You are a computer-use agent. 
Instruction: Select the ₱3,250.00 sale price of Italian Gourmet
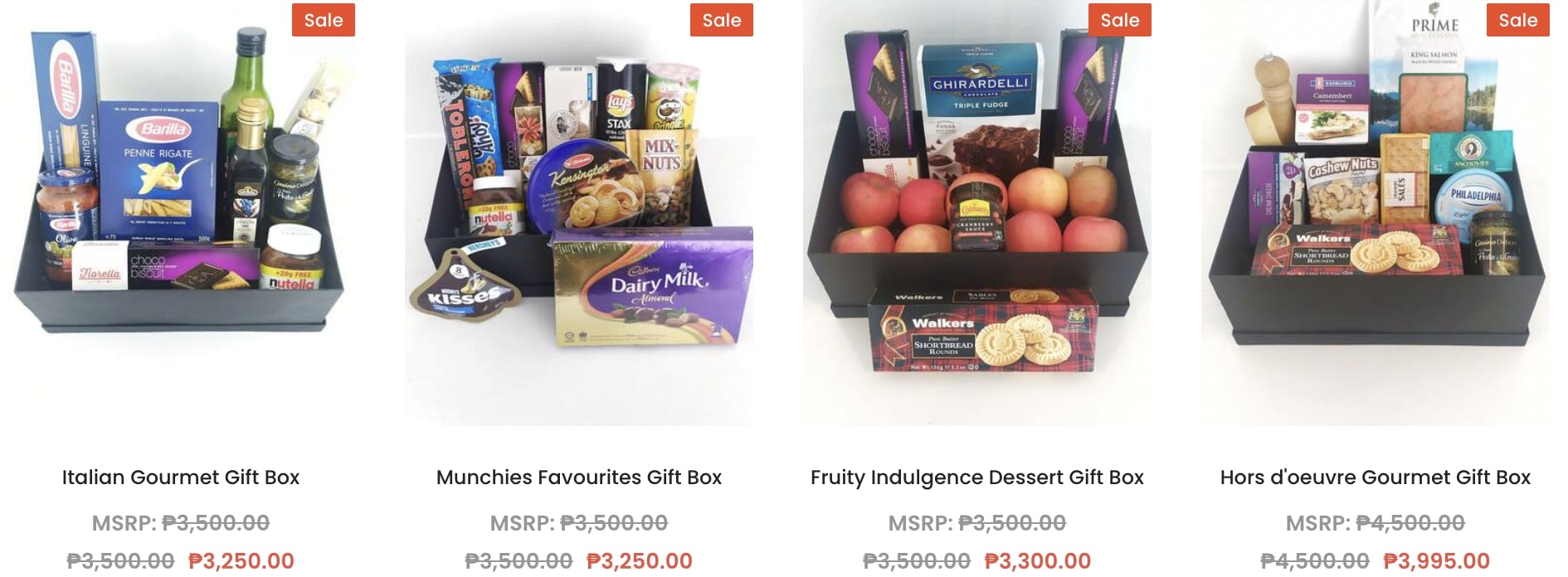(241, 561)
